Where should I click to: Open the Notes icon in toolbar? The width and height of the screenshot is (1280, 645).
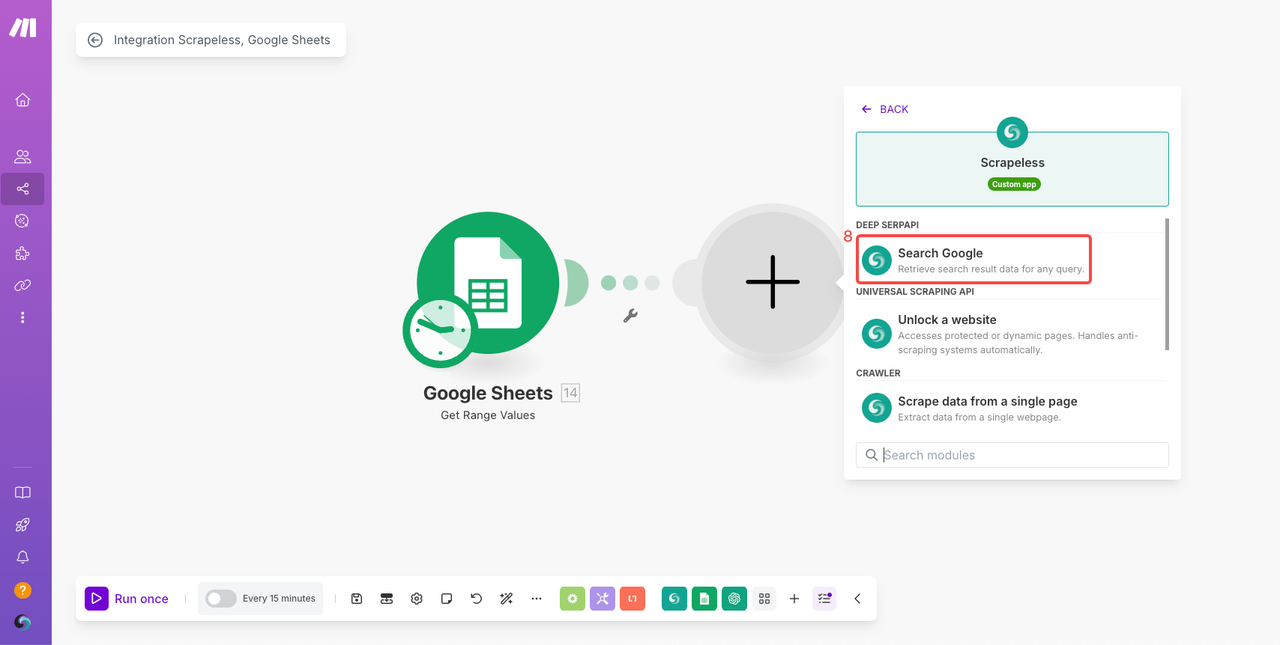coord(446,599)
